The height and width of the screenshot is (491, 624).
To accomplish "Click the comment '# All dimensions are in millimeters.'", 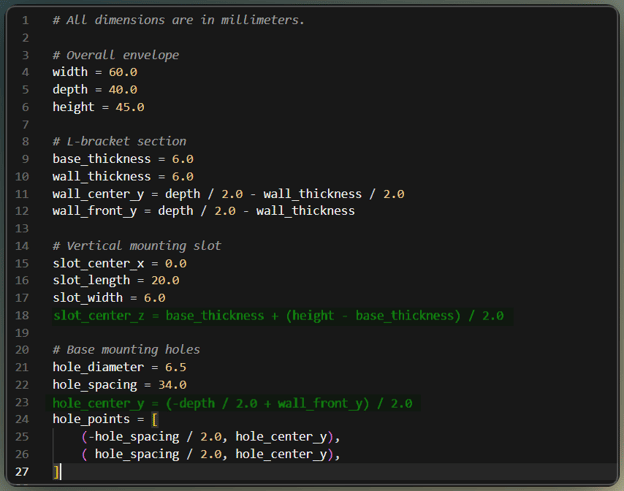I will [x=178, y=20].
